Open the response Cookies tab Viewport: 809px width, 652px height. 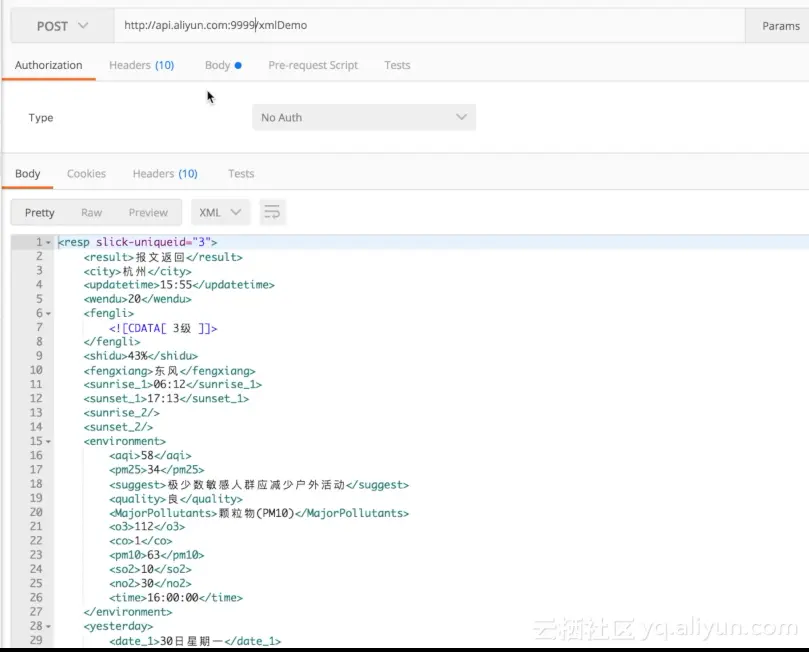pos(86,173)
